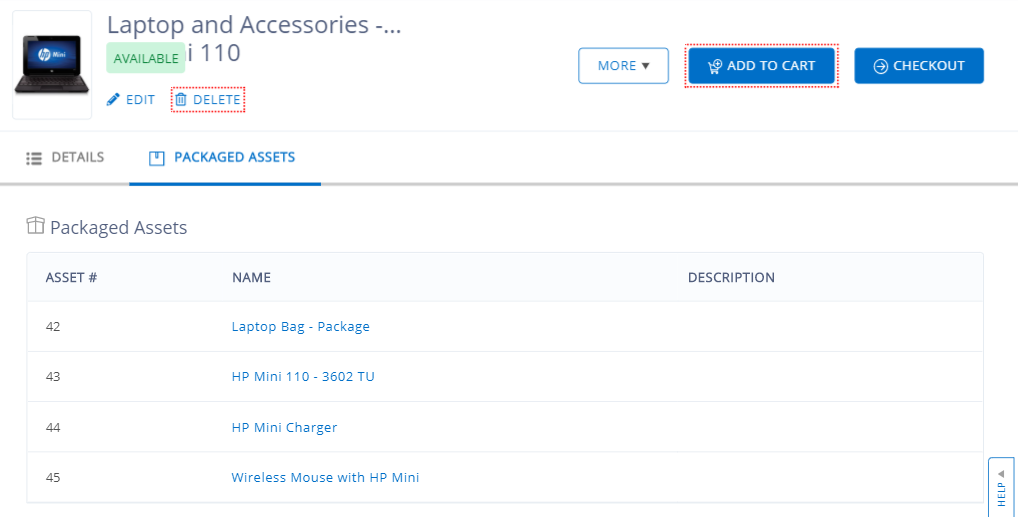Click the pencil Edit icon
The image size is (1018, 517).
pos(113,100)
